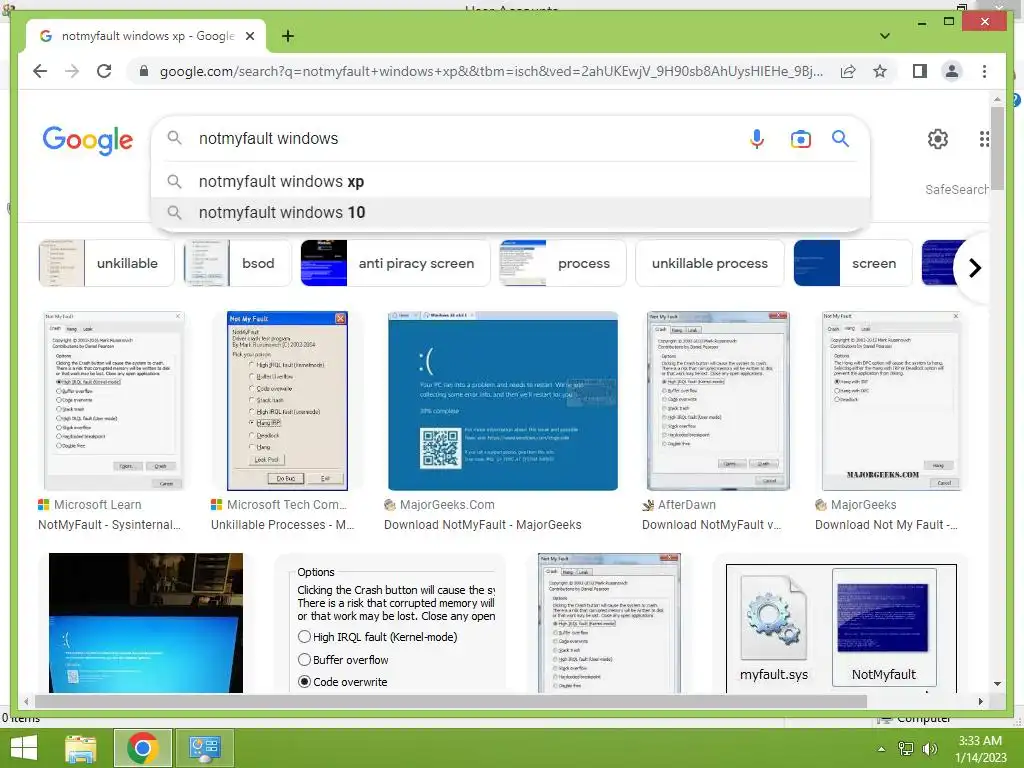
Task: Go to Google home via logo
Action: pos(88,140)
